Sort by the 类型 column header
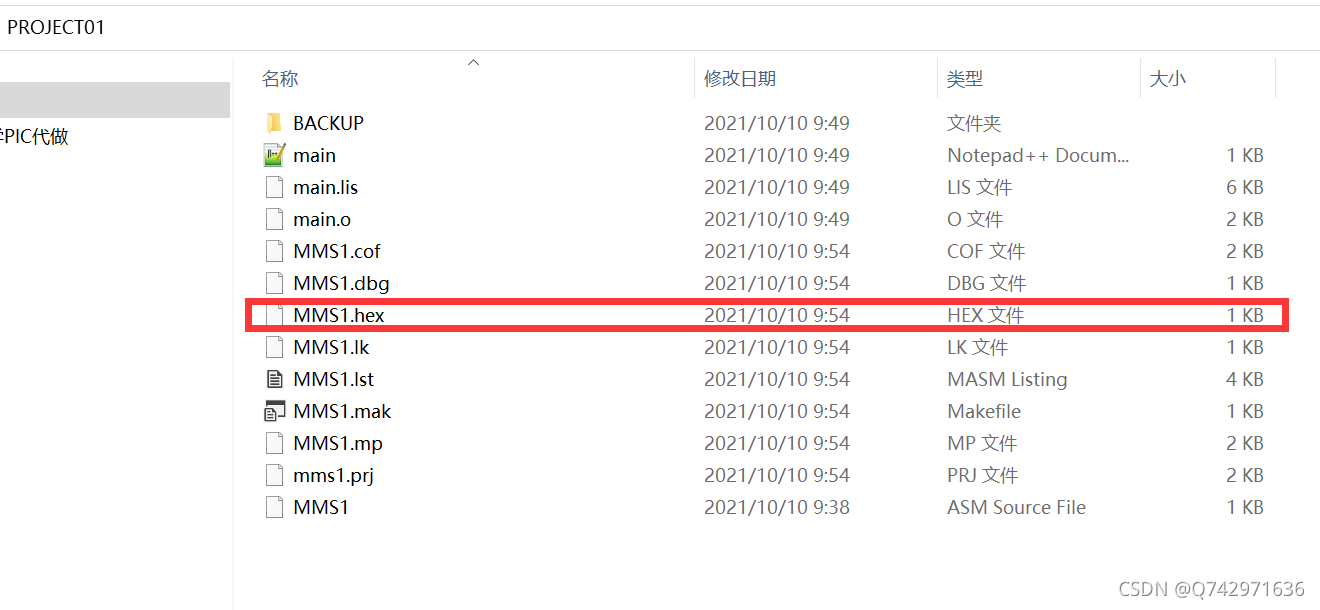The height and width of the screenshot is (610, 1320). [x=965, y=78]
